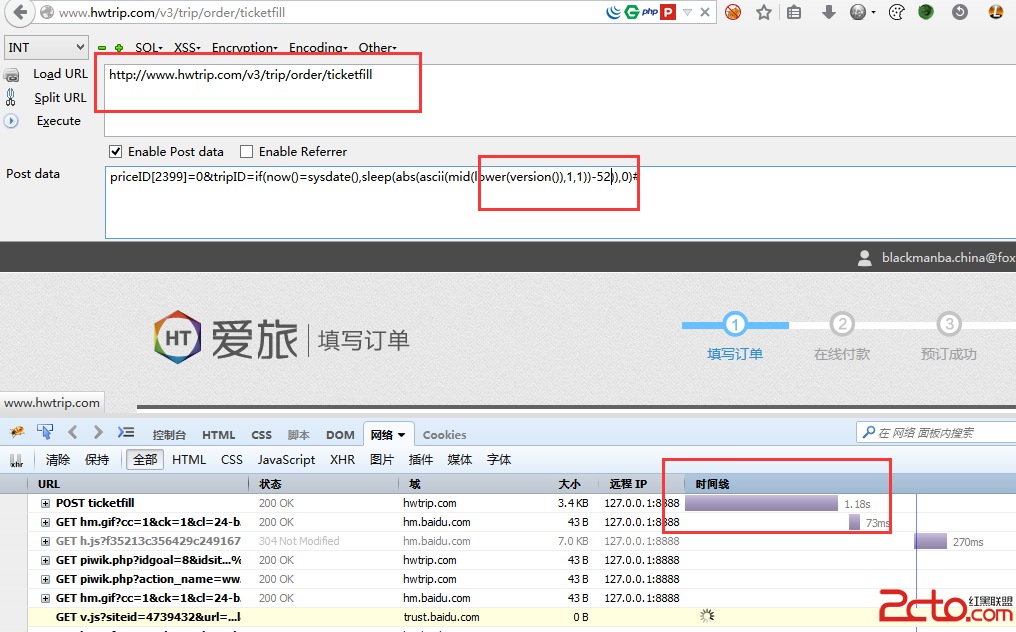Open the Encoding dropdown menu in HackBar
This screenshot has height=632, width=1016.
click(x=318, y=48)
